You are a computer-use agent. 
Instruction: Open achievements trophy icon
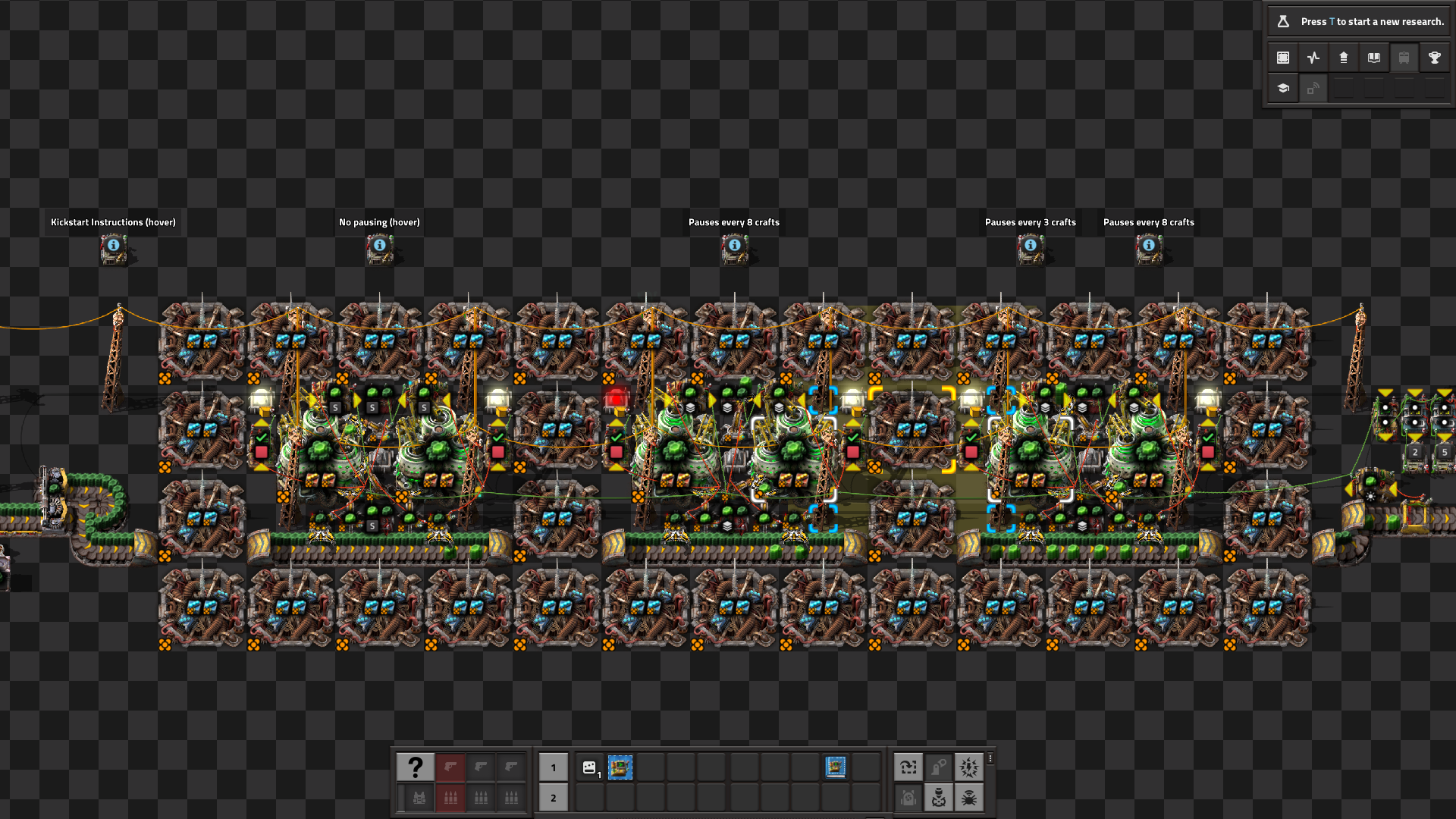point(1435,58)
